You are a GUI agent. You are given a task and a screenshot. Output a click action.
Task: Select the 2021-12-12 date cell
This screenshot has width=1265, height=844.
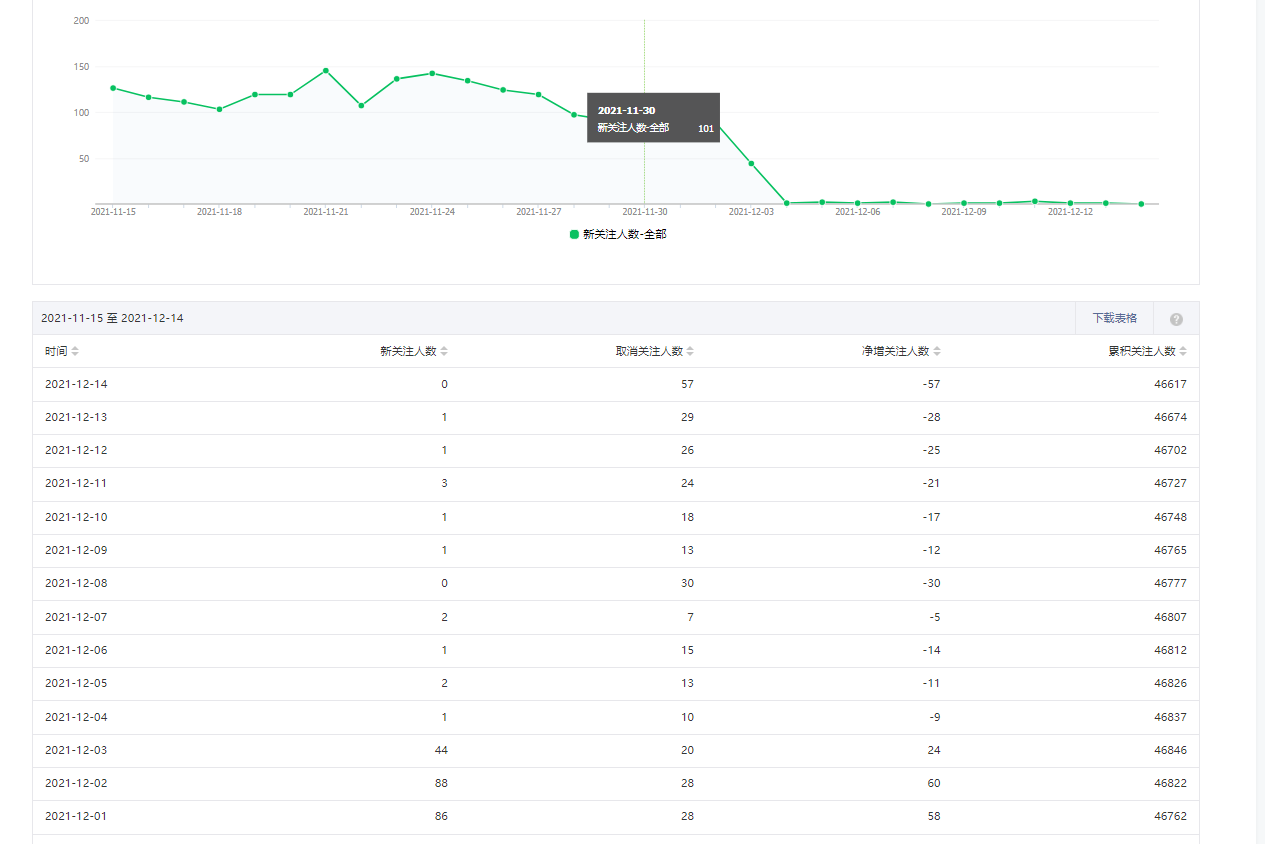pyautogui.click(x=76, y=450)
